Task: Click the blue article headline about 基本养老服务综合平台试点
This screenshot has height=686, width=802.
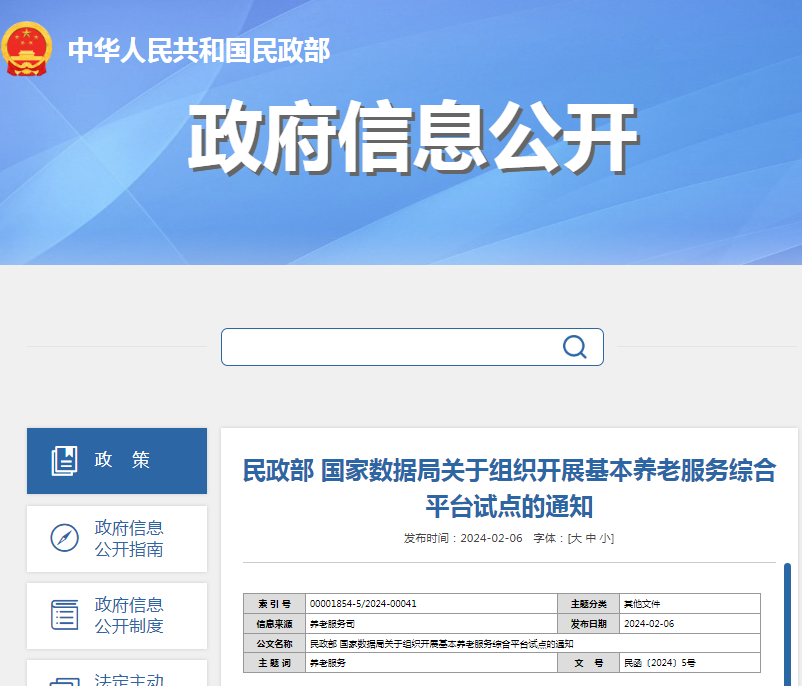Action: pyautogui.click(x=509, y=488)
